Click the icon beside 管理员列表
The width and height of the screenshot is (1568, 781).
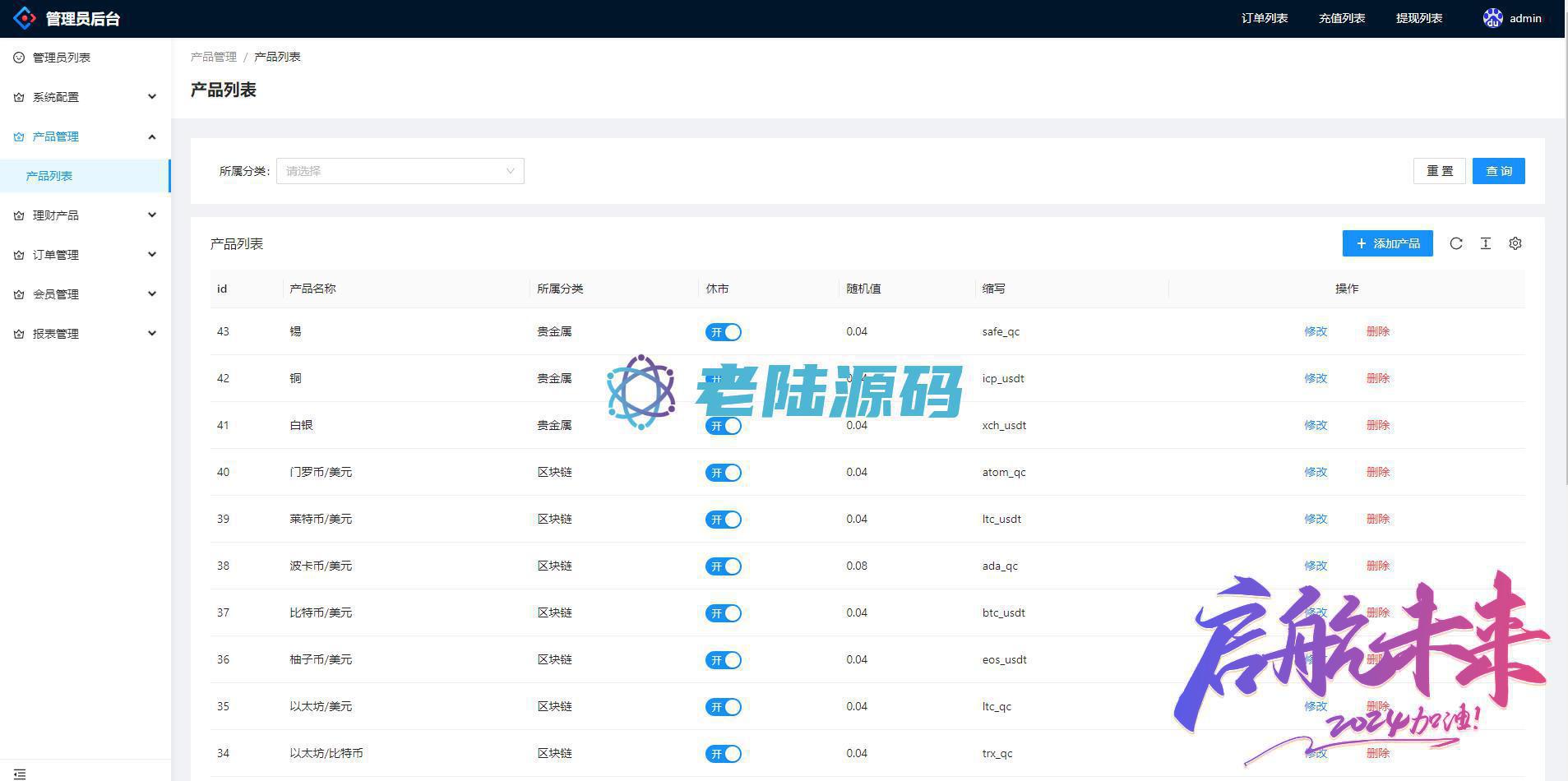(19, 58)
